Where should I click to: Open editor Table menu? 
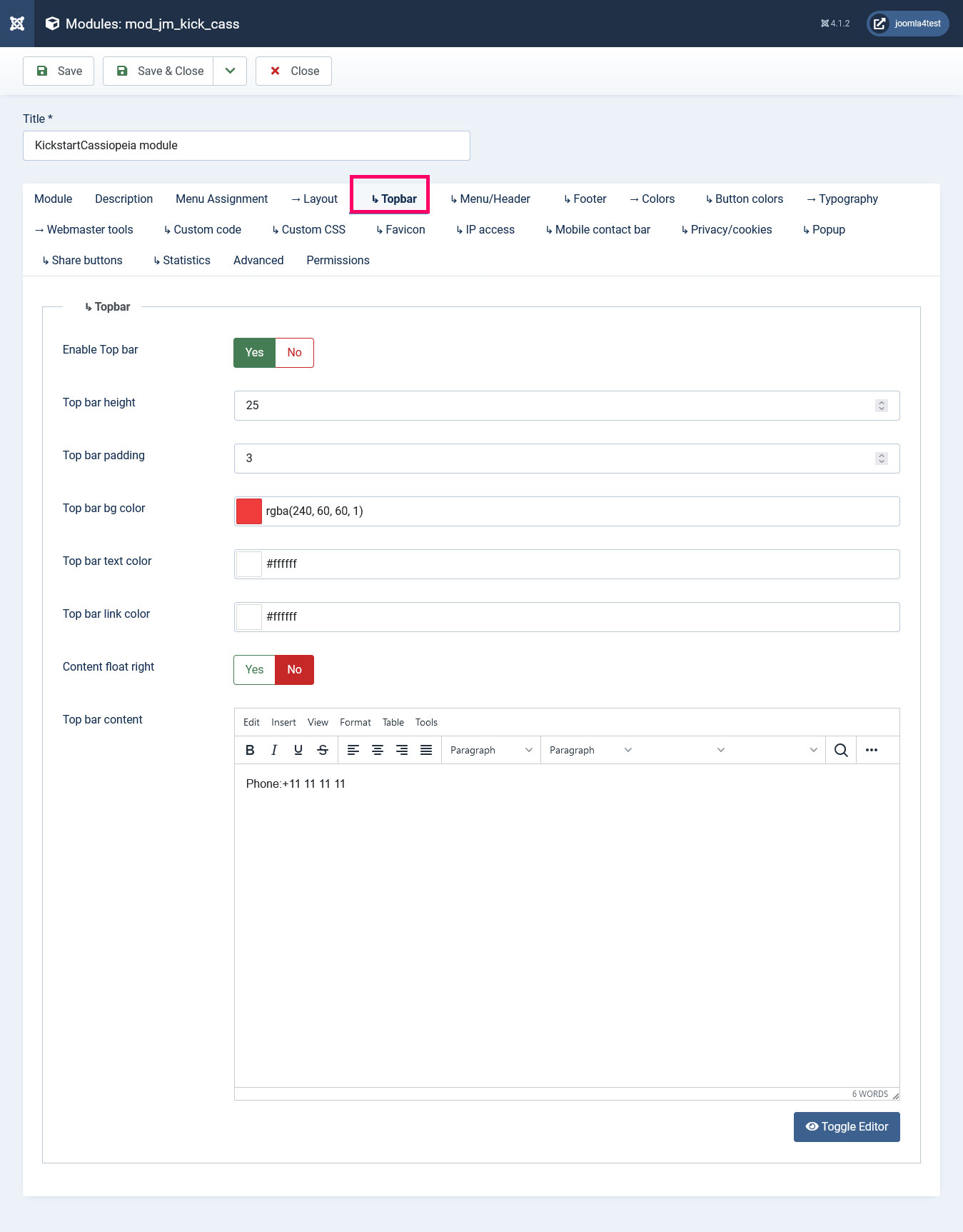(393, 722)
